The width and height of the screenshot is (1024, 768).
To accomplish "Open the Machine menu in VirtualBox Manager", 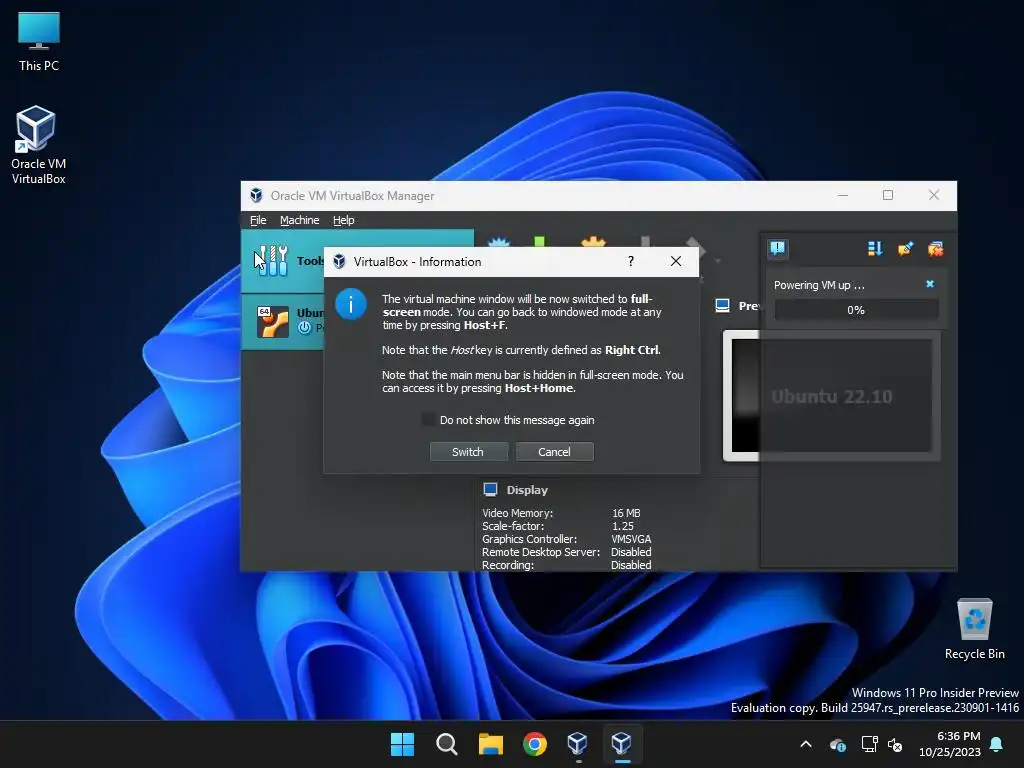I will (300, 220).
